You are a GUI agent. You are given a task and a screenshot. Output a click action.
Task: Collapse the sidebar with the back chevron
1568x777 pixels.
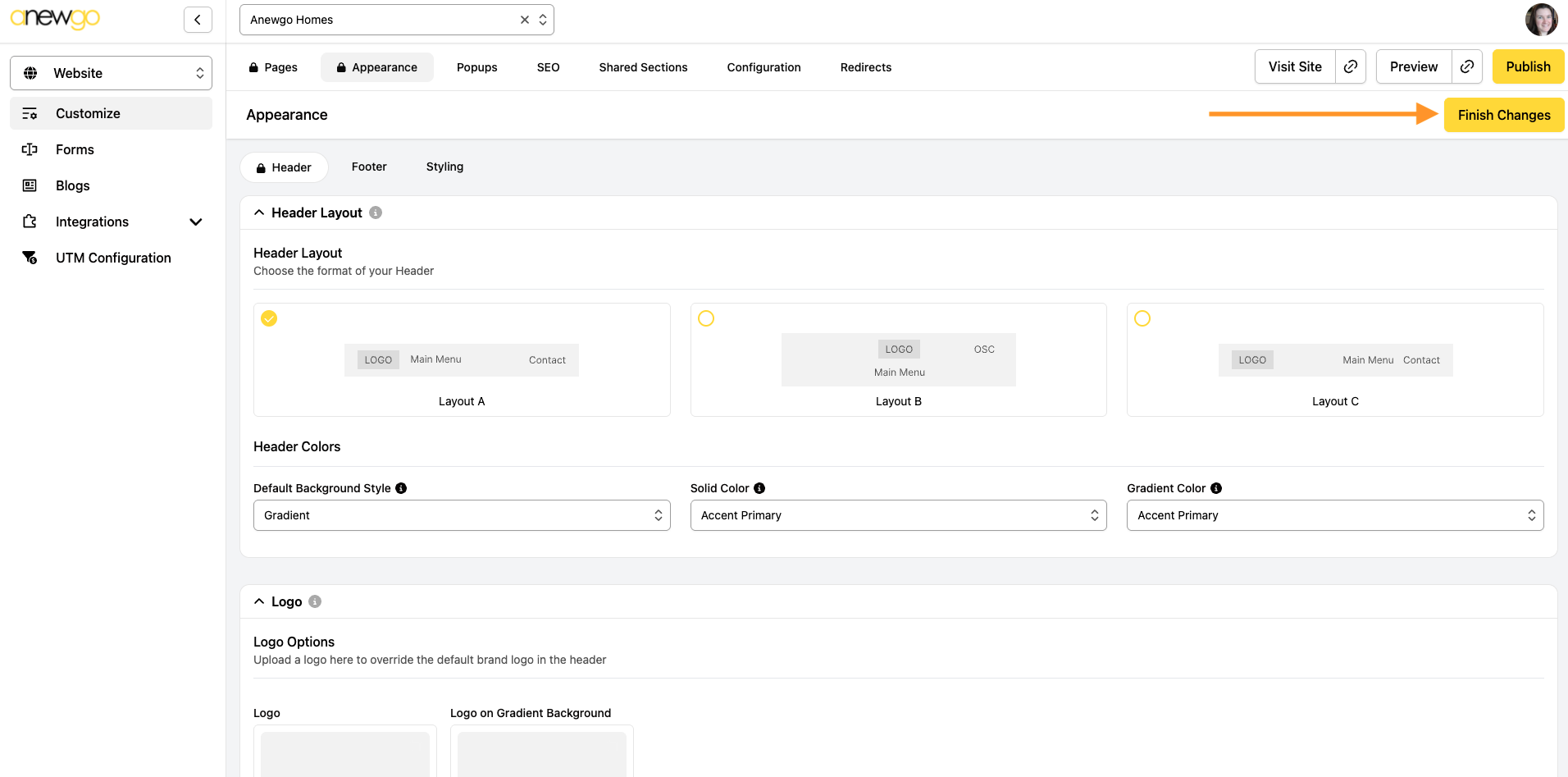(x=198, y=20)
